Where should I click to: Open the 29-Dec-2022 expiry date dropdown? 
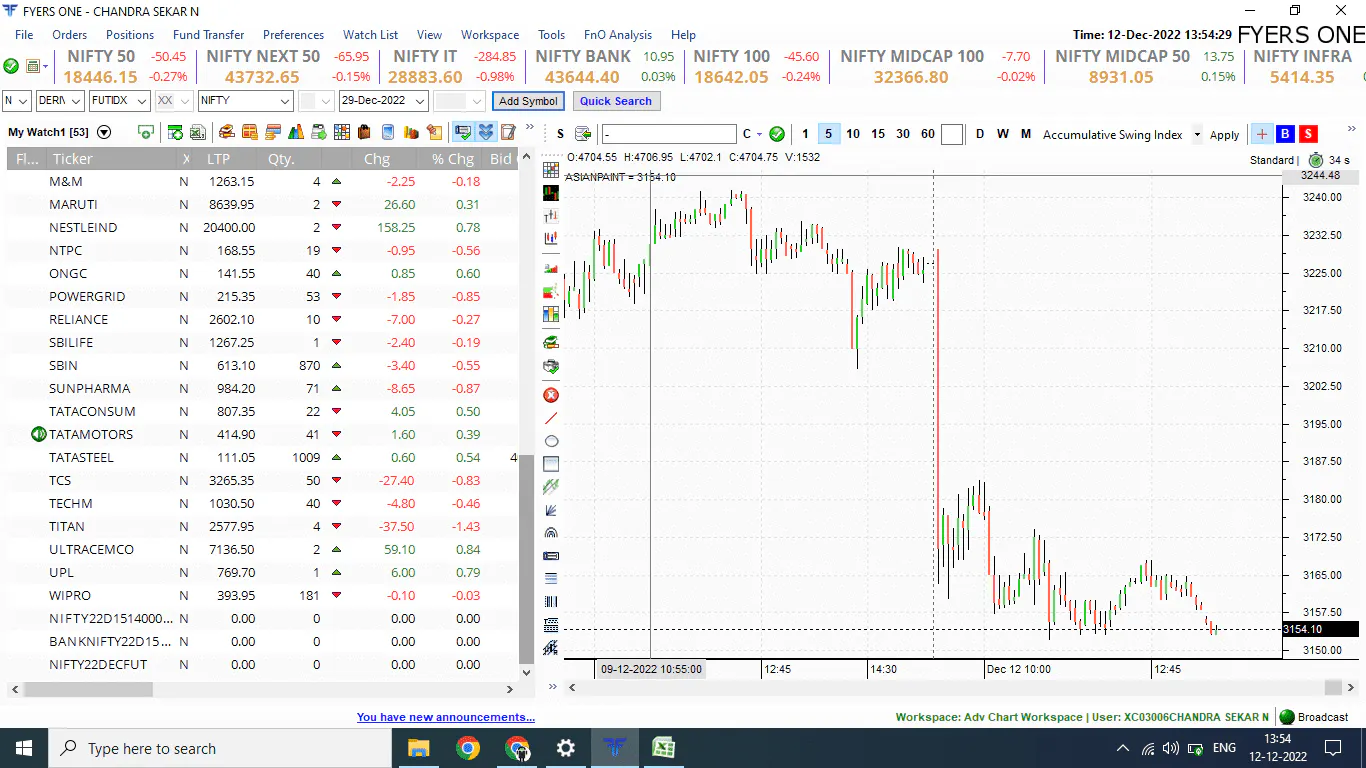click(384, 101)
